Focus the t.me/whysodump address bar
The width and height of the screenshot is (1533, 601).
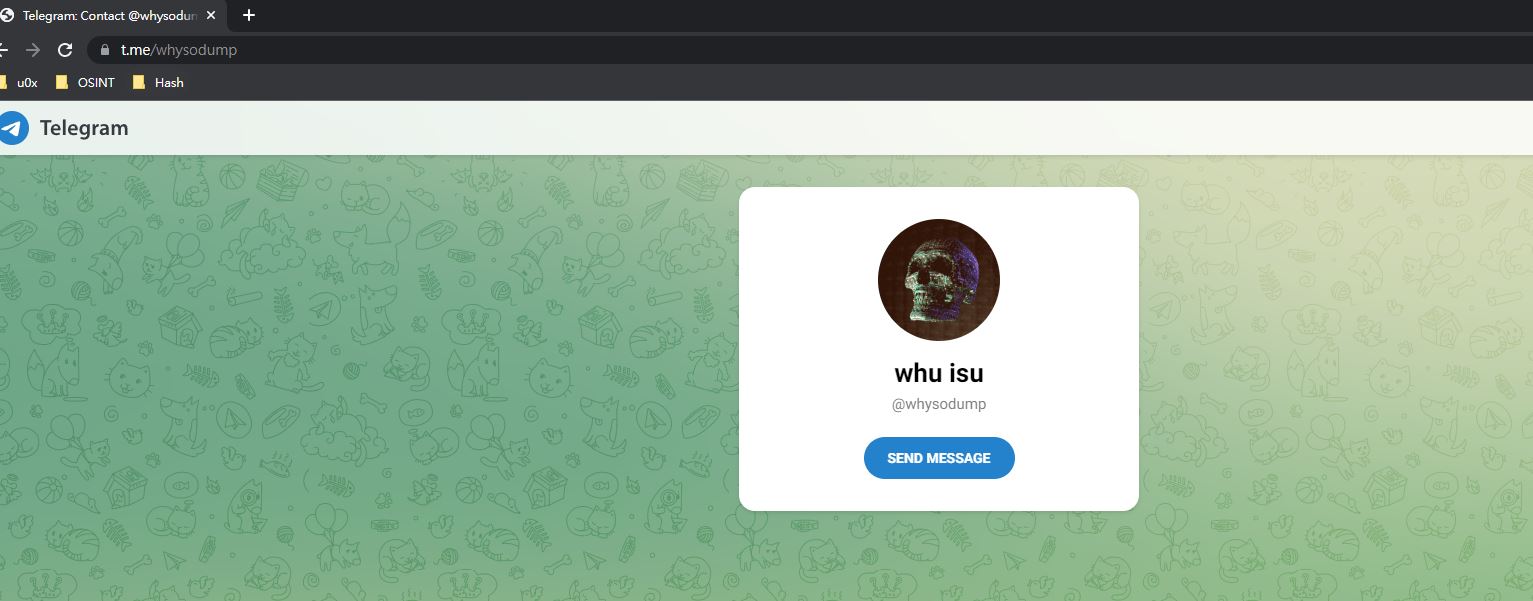(800, 50)
